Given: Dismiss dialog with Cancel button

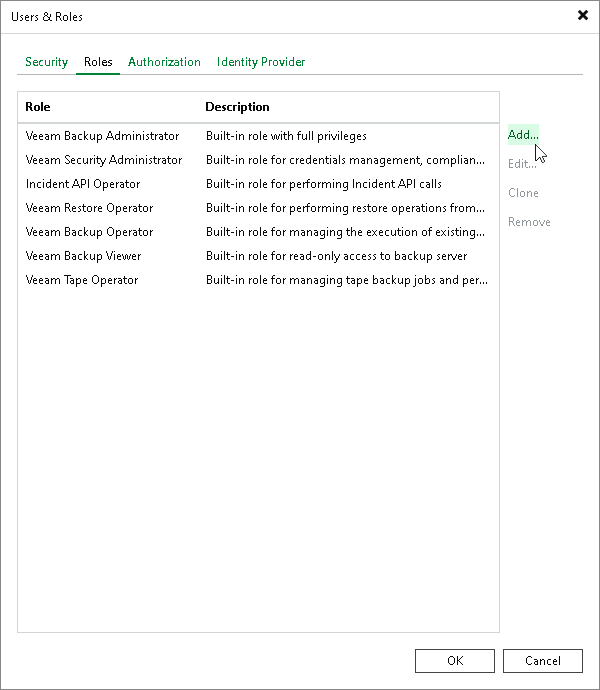Looking at the screenshot, I should coord(543,661).
